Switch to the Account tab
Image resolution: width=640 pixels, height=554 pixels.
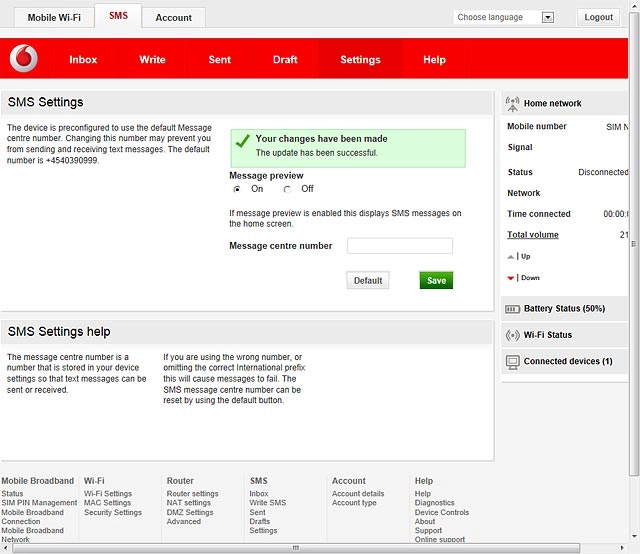(173, 18)
